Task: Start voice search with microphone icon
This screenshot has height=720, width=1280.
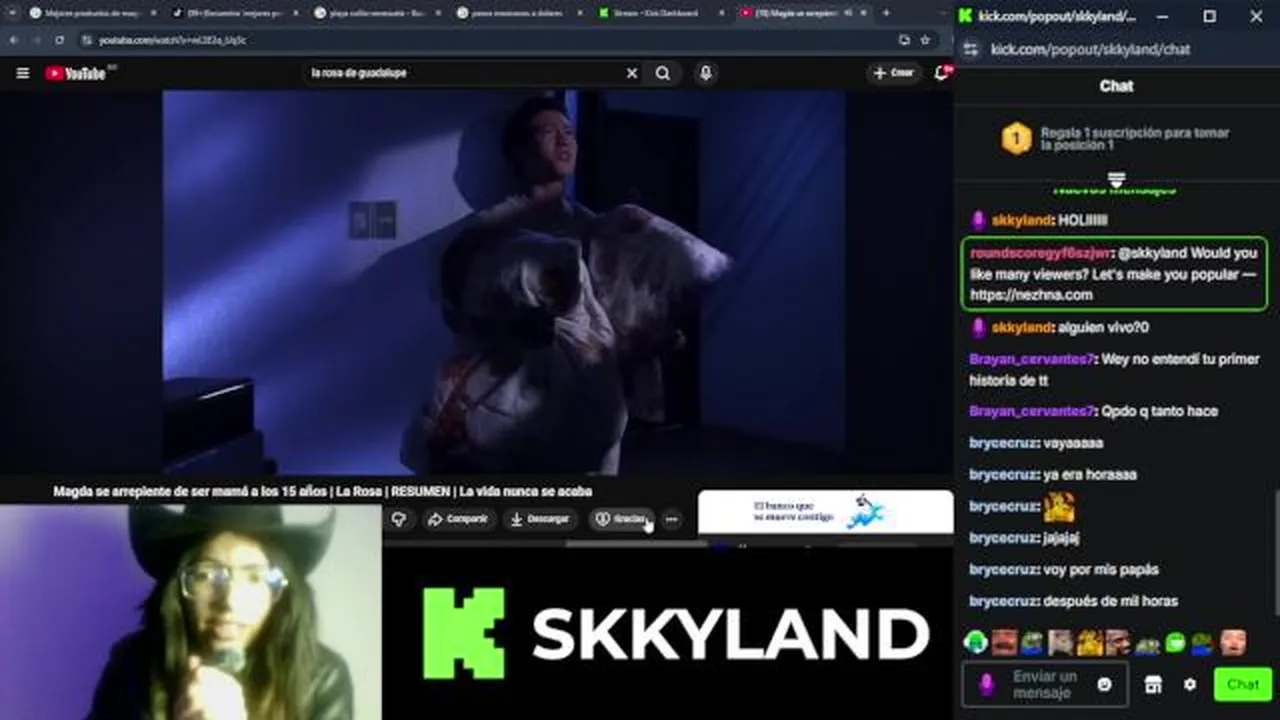Action: point(706,73)
